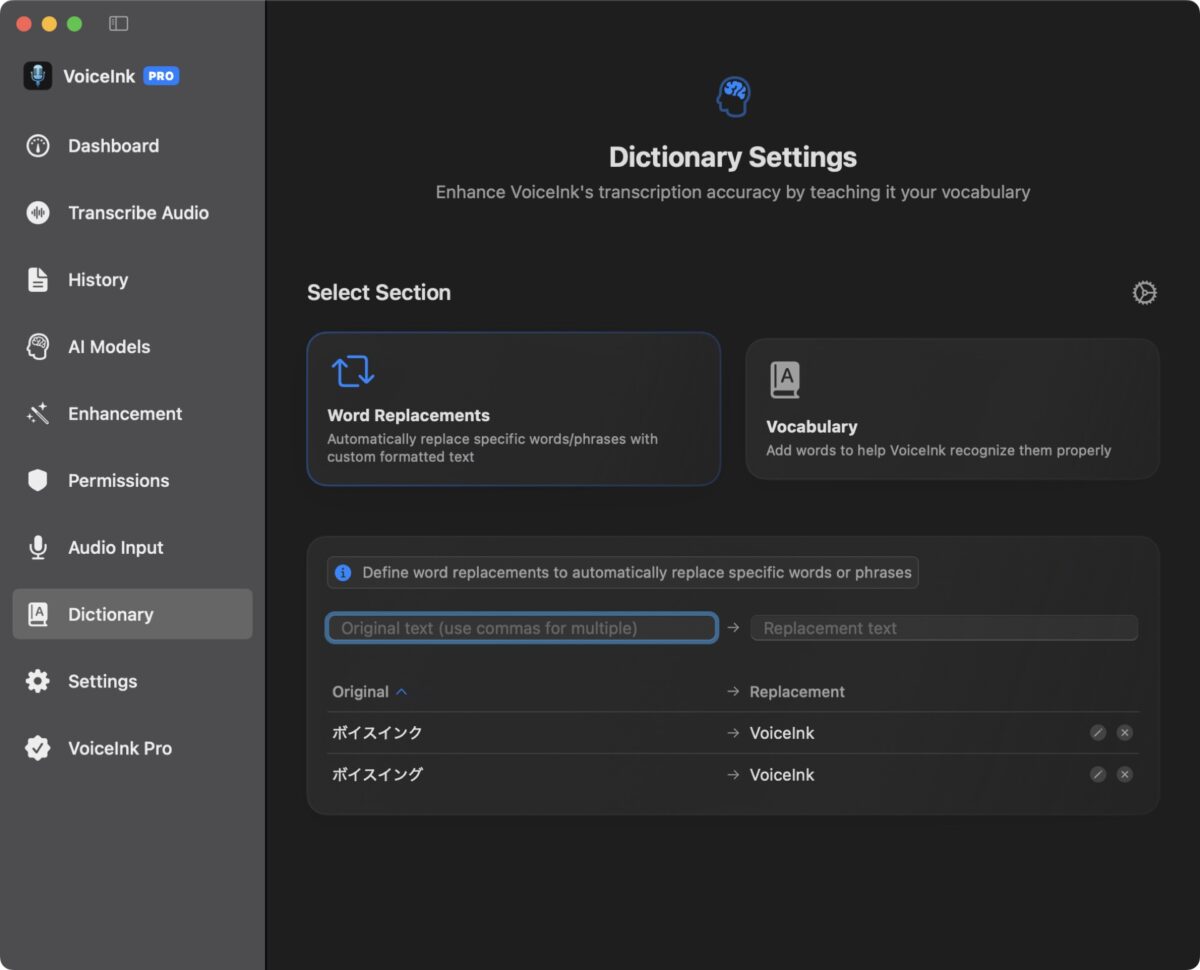1200x970 pixels.
Task: Open Audio Input settings
Action: point(115,548)
